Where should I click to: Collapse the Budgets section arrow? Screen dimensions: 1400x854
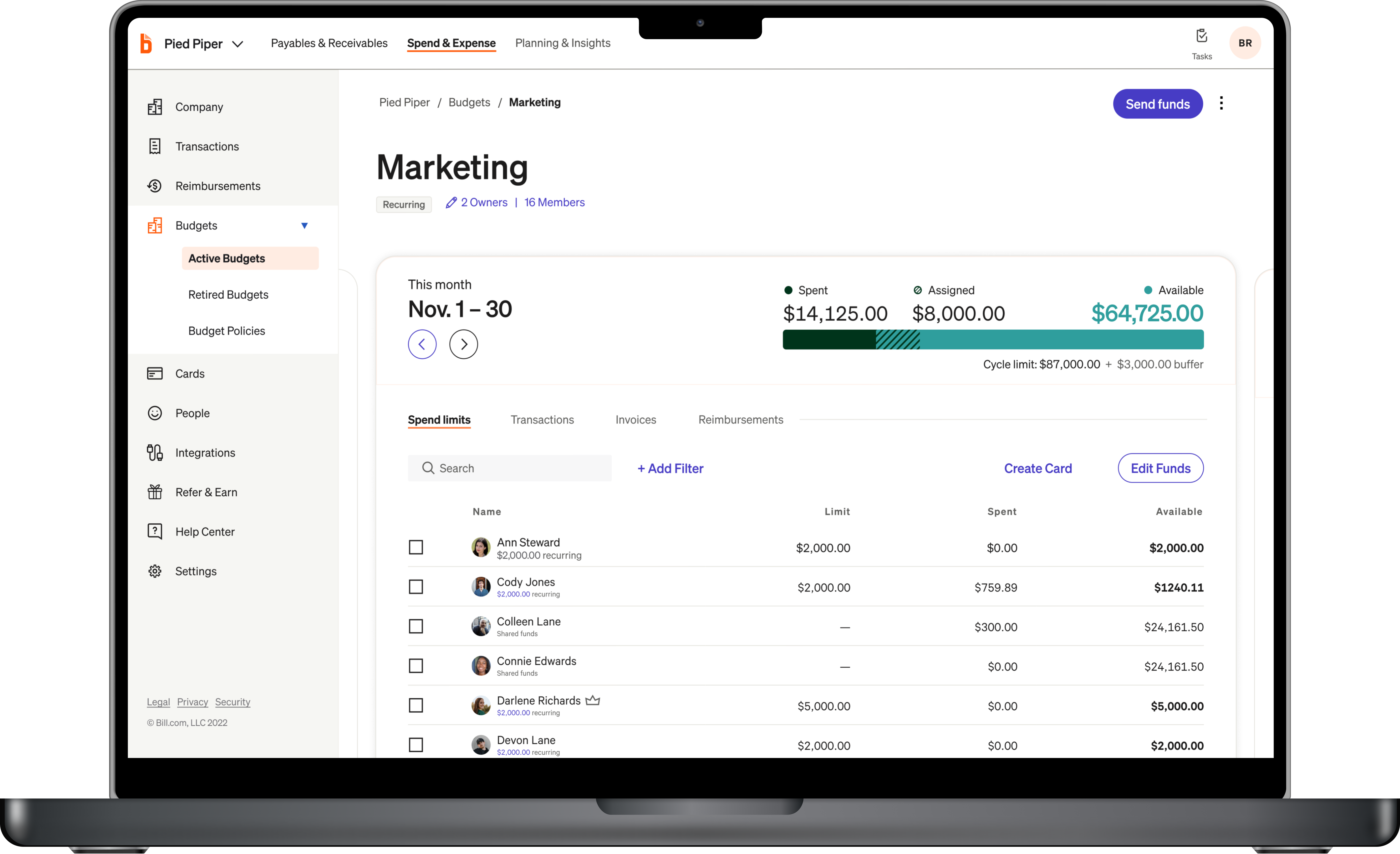[x=304, y=226]
